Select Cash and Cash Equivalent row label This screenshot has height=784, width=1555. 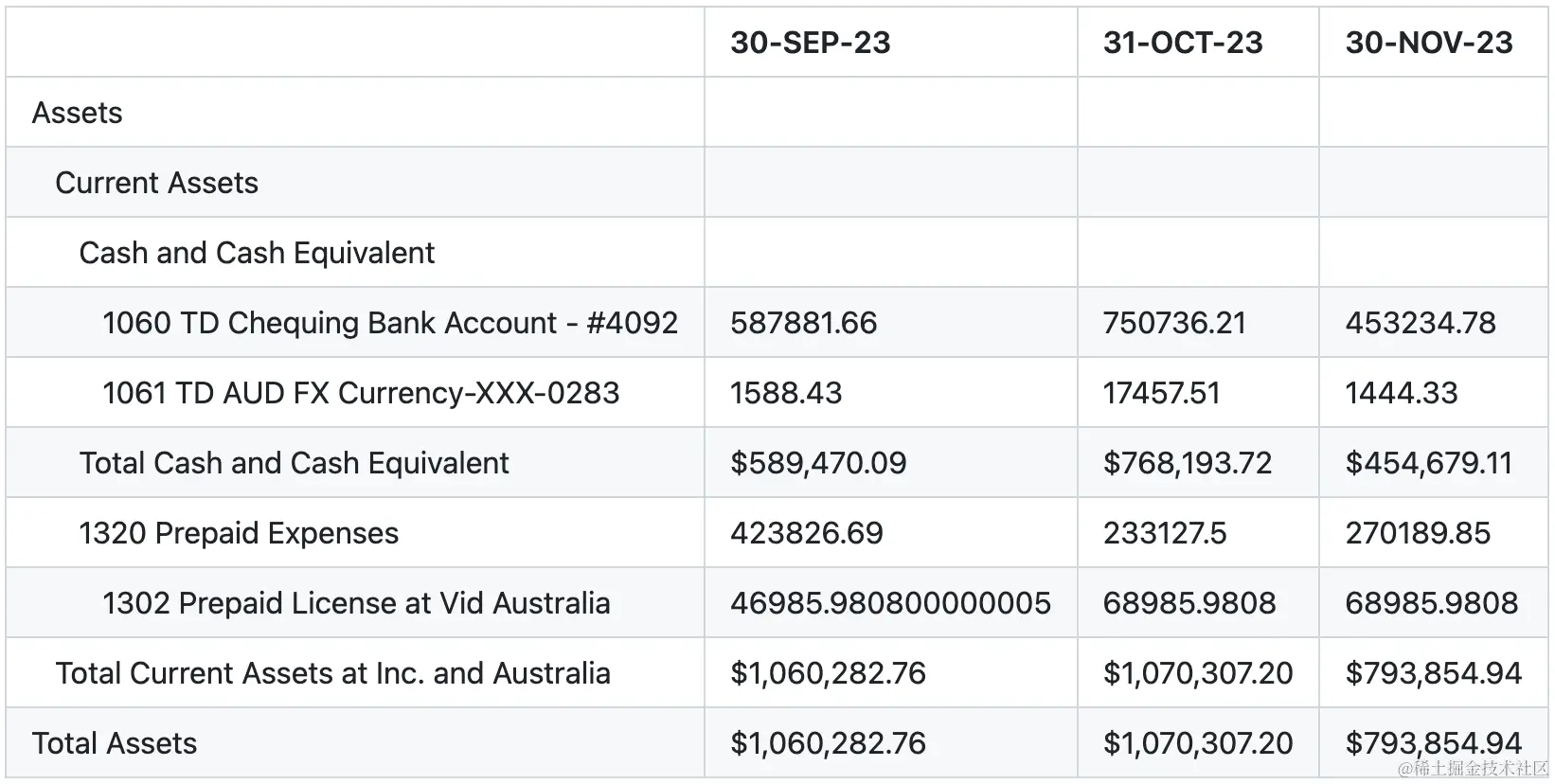[x=257, y=253]
